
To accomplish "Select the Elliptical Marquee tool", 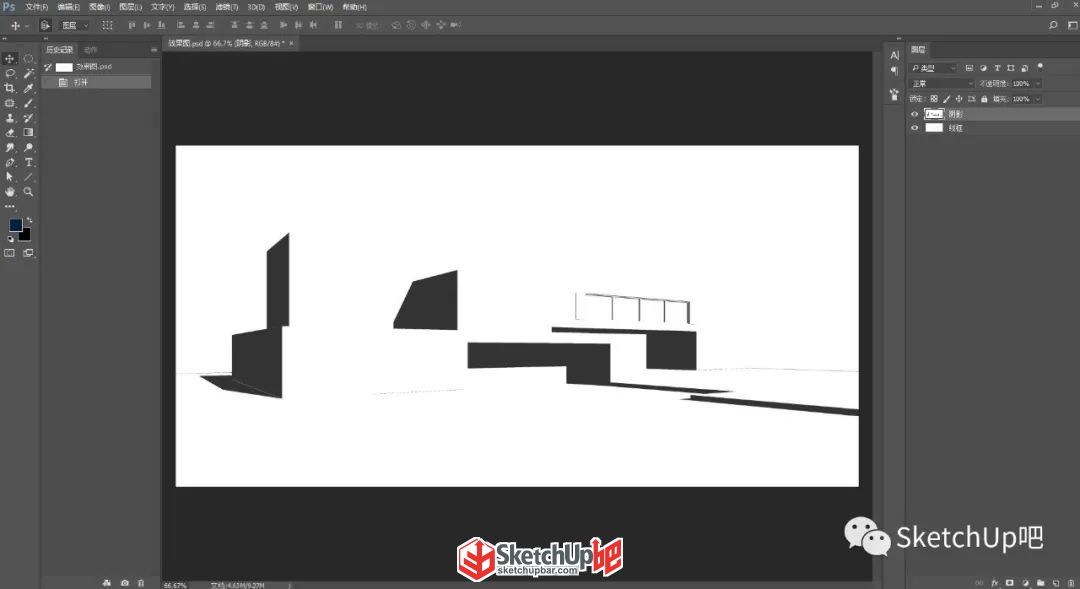I will pyautogui.click(x=28, y=59).
